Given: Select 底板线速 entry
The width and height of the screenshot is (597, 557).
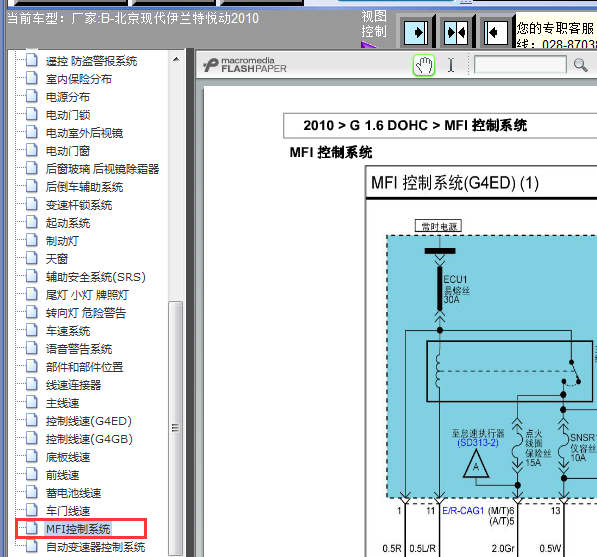Looking at the screenshot, I should click(x=68, y=457).
